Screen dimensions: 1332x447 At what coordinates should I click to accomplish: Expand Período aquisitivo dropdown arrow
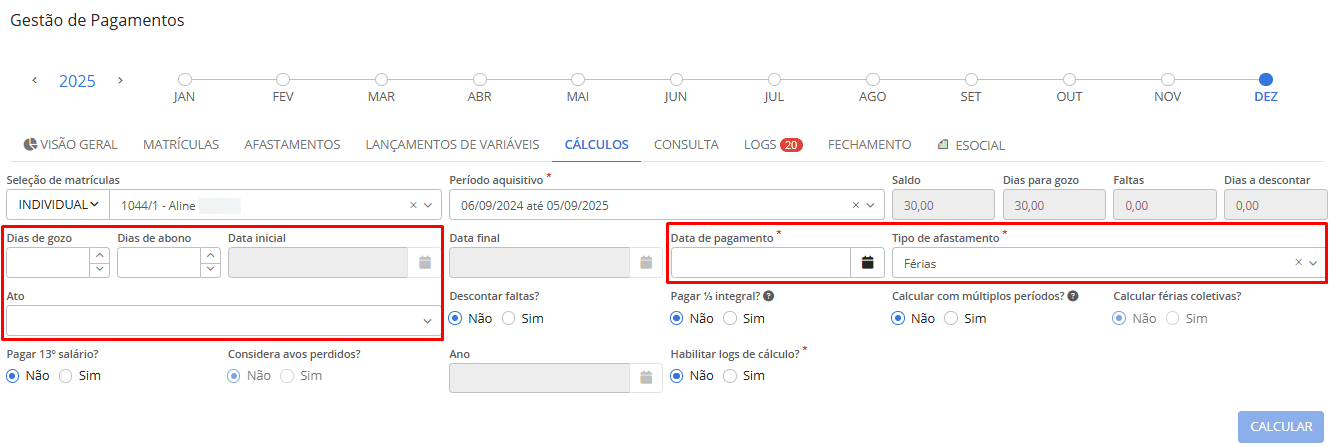point(871,205)
